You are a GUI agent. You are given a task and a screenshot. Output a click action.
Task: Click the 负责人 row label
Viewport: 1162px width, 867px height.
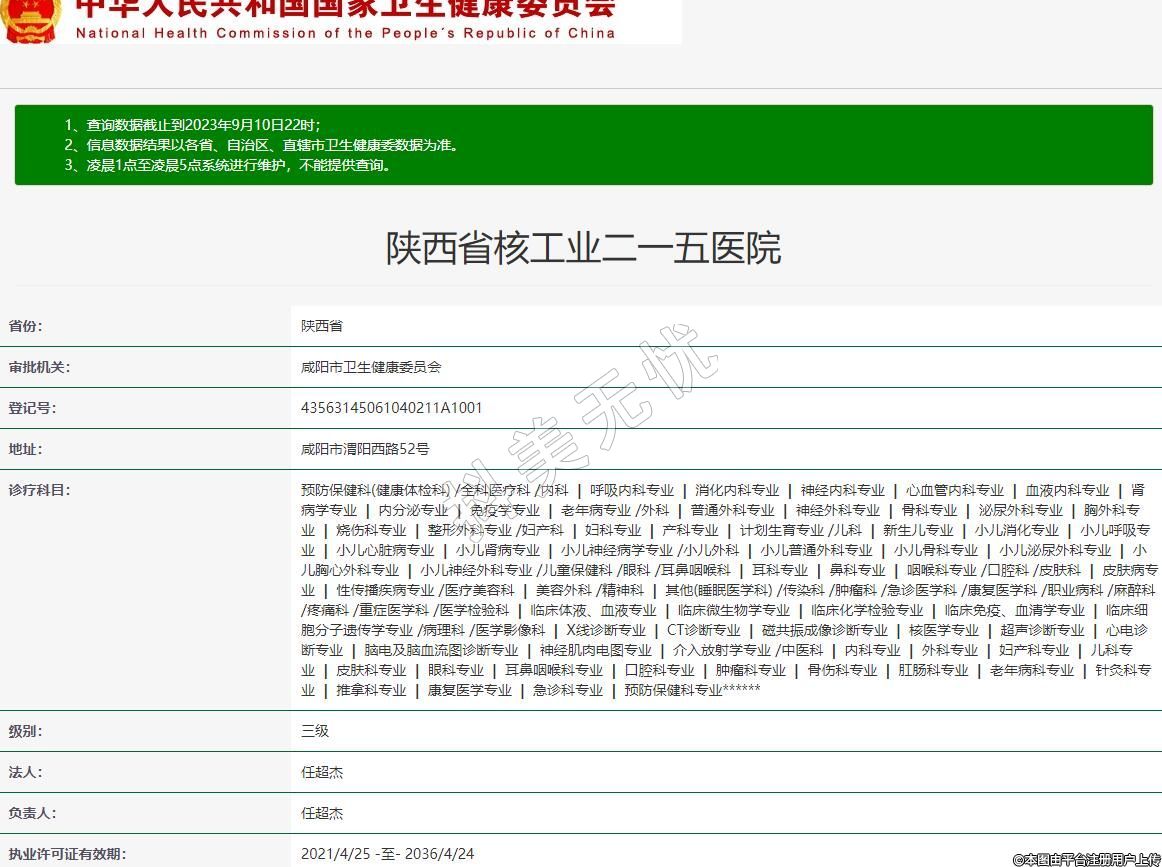click(x=33, y=813)
